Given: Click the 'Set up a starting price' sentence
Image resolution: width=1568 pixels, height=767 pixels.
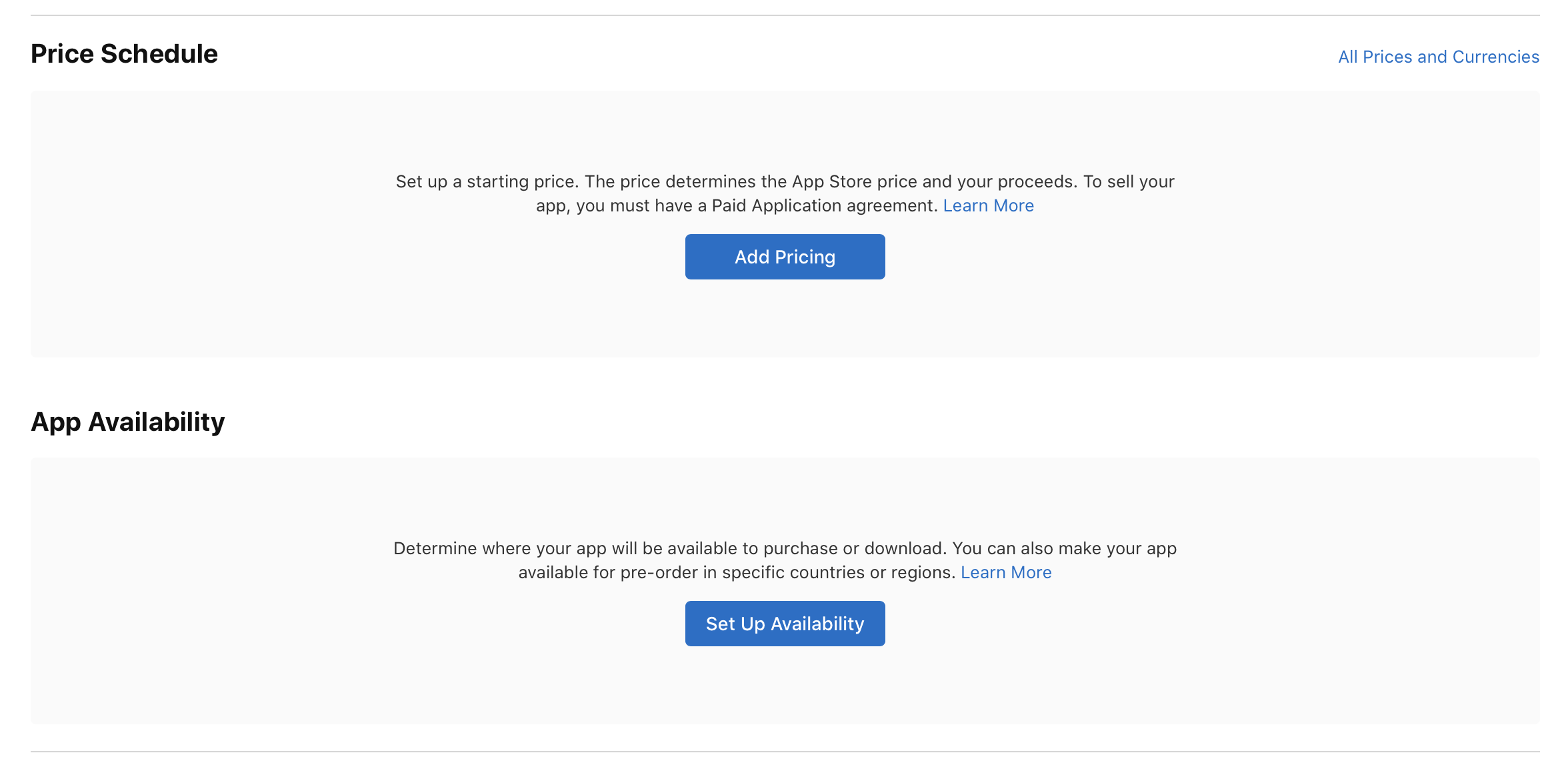Looking at the screenshot, I should 488,181.
